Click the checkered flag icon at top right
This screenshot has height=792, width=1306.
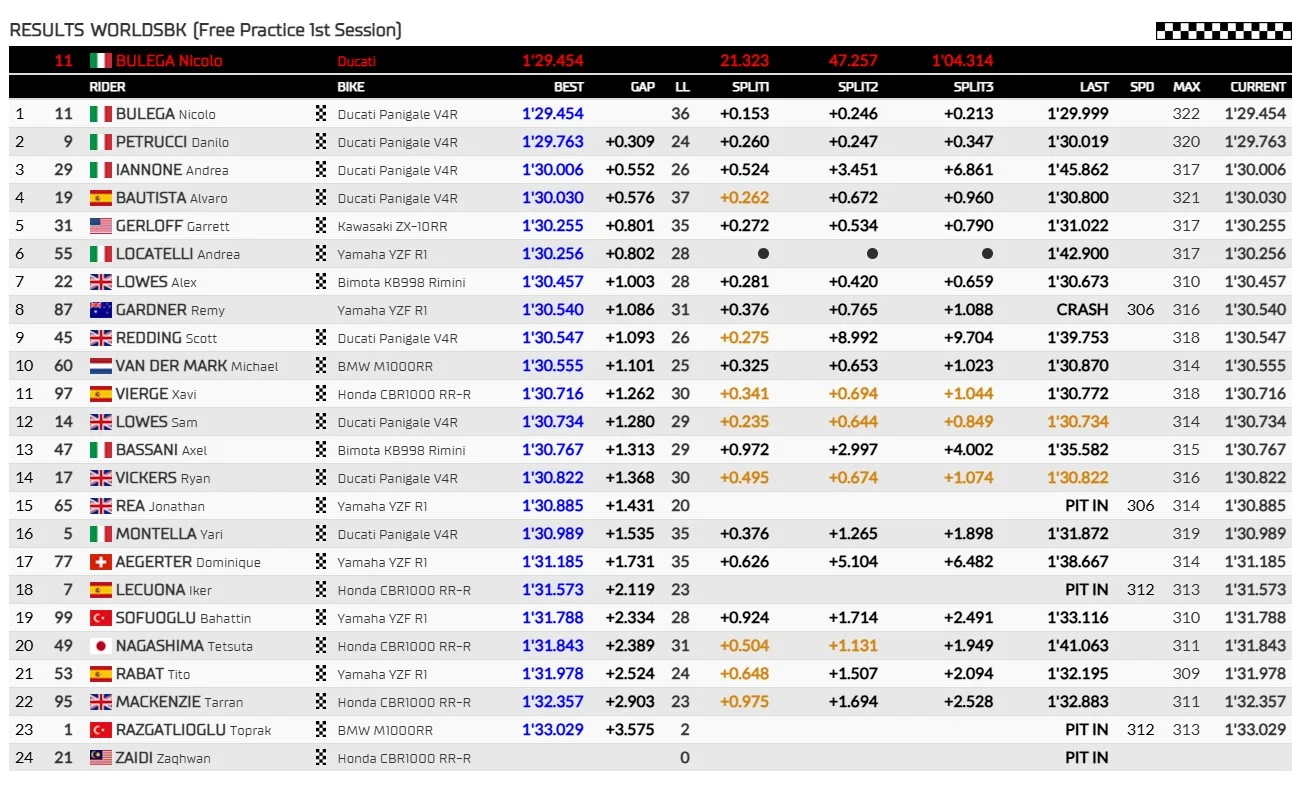pos(1223,31)
